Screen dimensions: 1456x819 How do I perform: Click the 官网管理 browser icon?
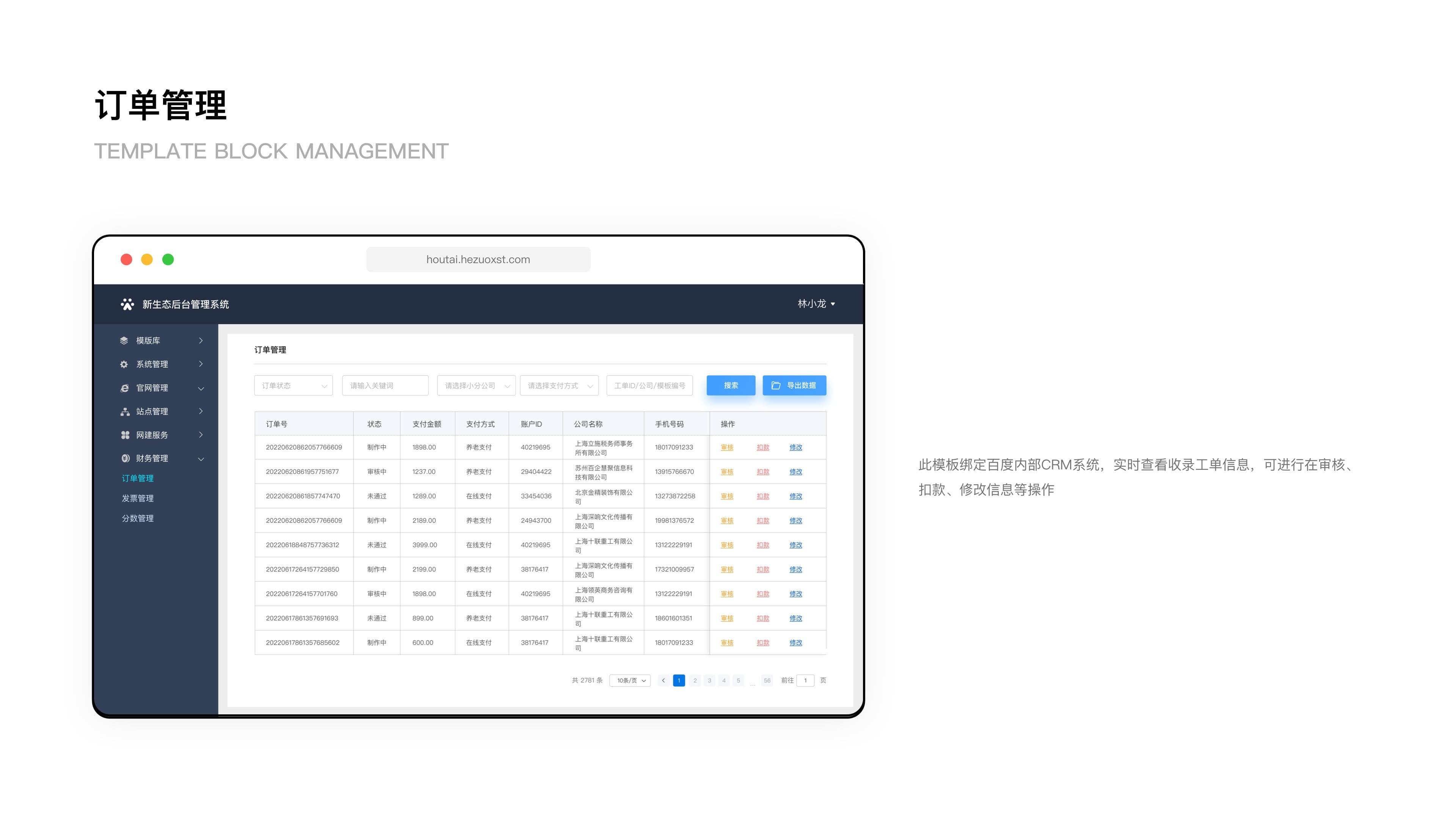[x=124, y=388]
